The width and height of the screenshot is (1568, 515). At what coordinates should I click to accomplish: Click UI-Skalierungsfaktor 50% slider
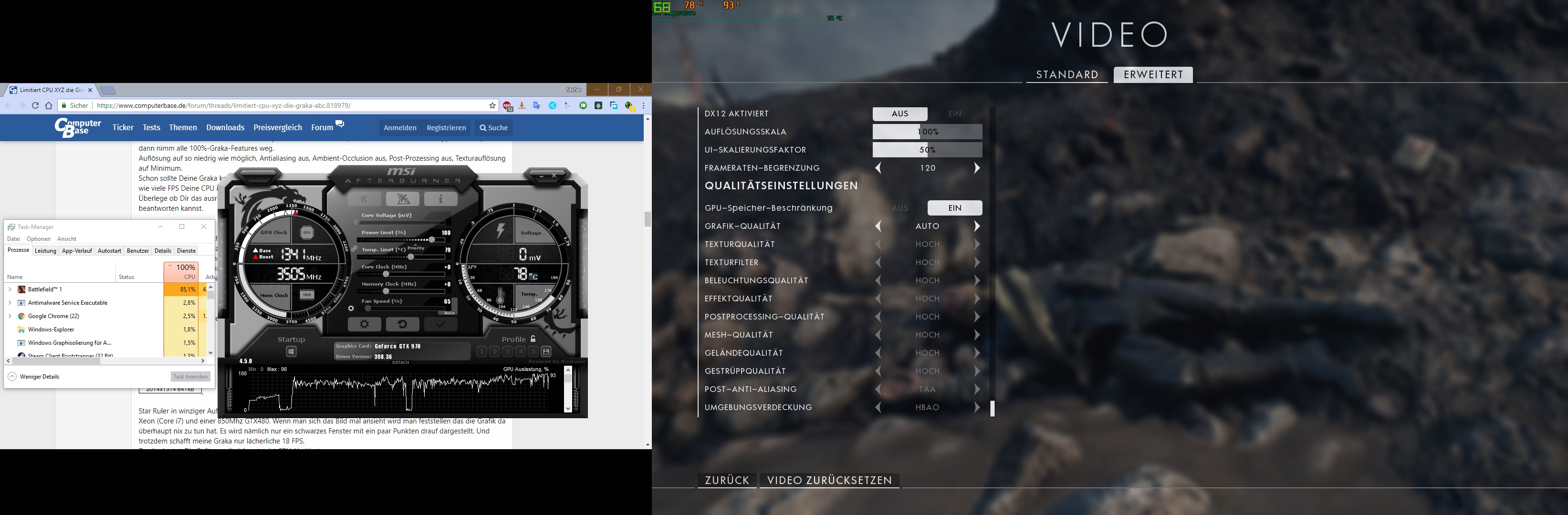pos(927,150)
